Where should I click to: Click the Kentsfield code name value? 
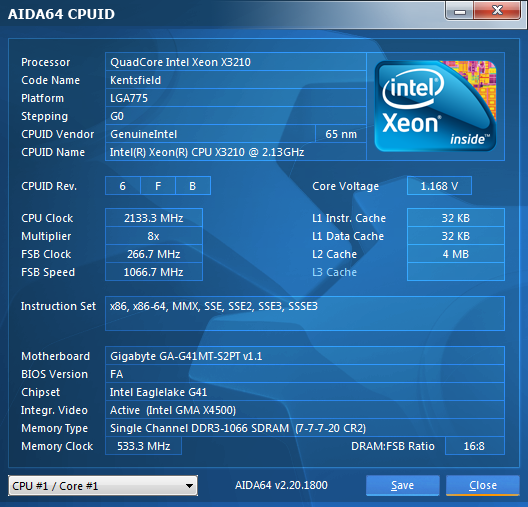[236, 80]
